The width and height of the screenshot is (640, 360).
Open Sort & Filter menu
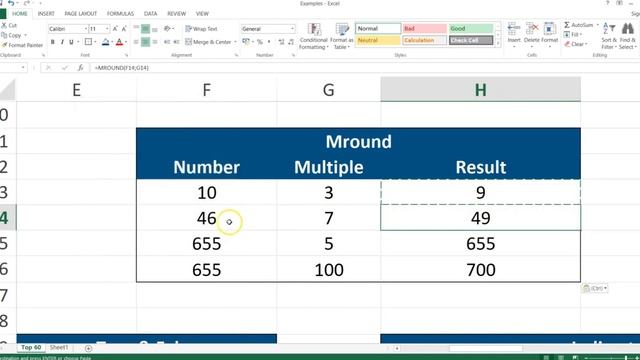(x=608, y=36)
